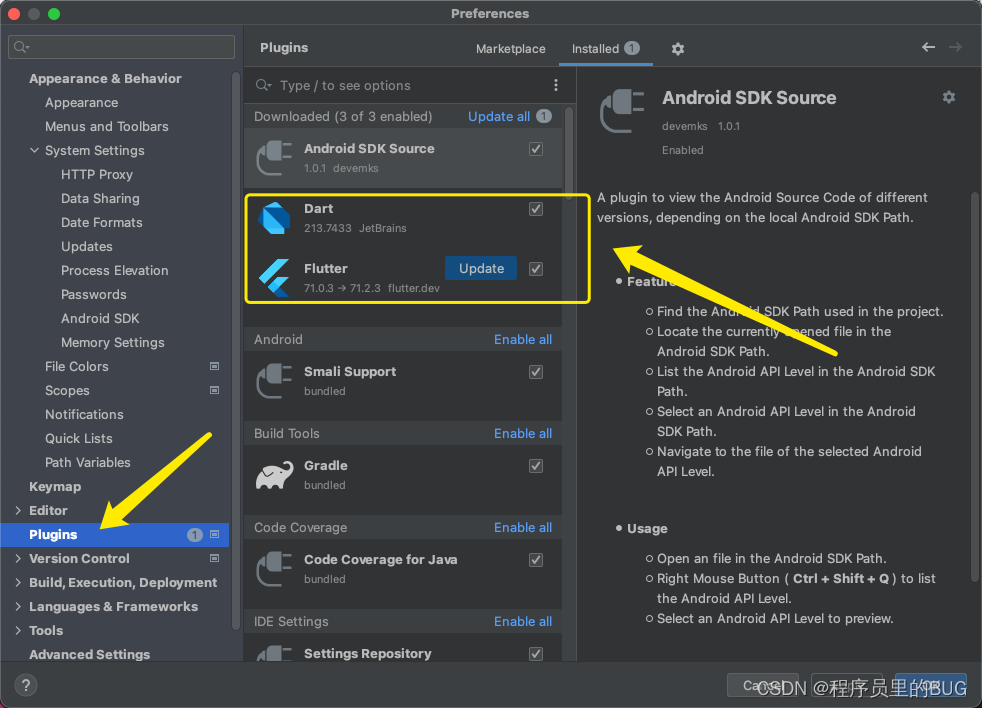Screen dimensions: 982x708
Task: Open the Android SDK settings page
Action: click(x=100, y=318)
